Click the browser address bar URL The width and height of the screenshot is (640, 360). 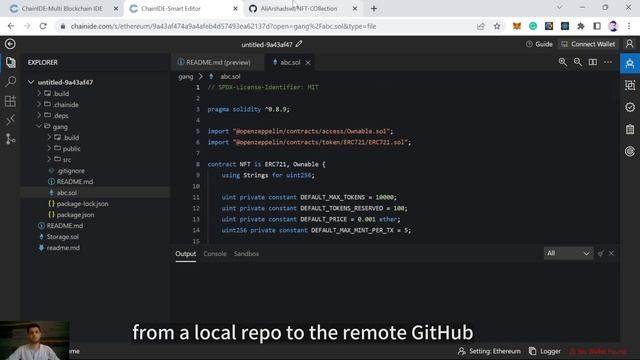pyautogui.click(x=223, y=26)
